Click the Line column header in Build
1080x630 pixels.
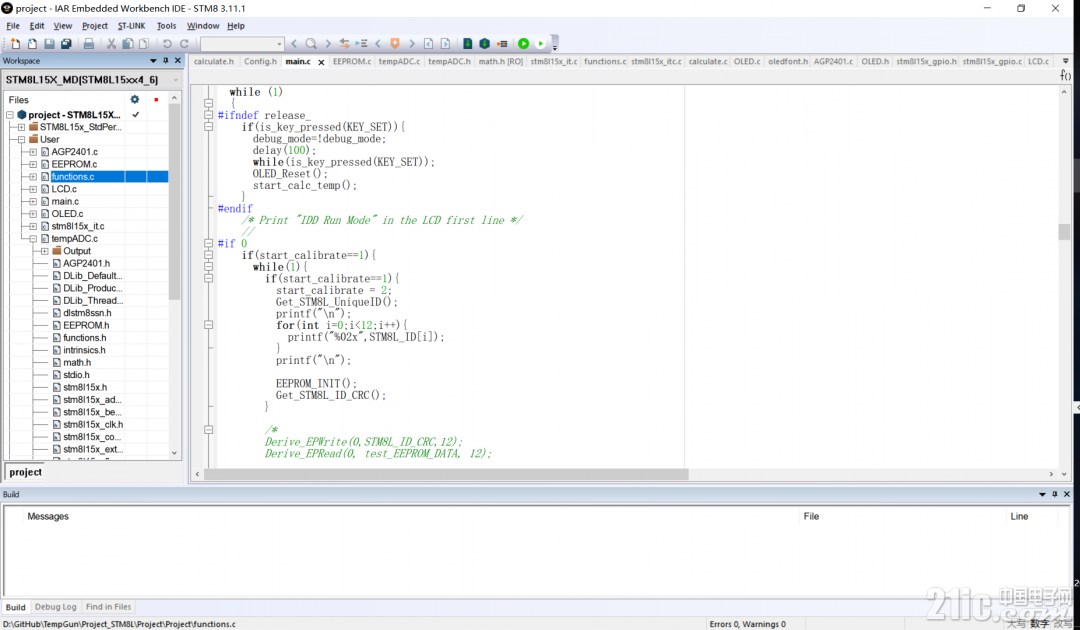tap(1019, 516)
